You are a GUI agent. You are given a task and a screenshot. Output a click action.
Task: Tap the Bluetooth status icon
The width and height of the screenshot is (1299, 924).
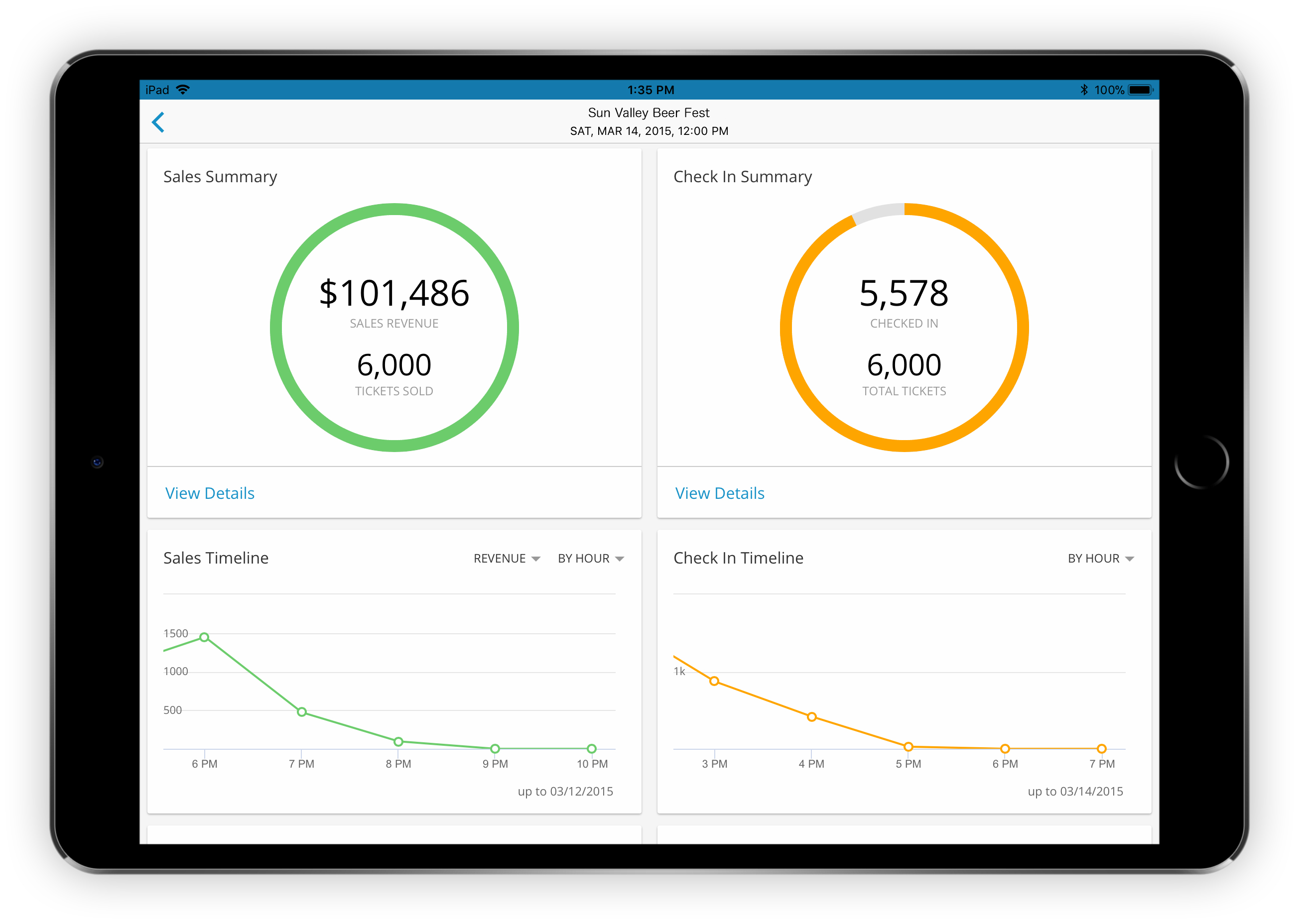point(1084,90)
